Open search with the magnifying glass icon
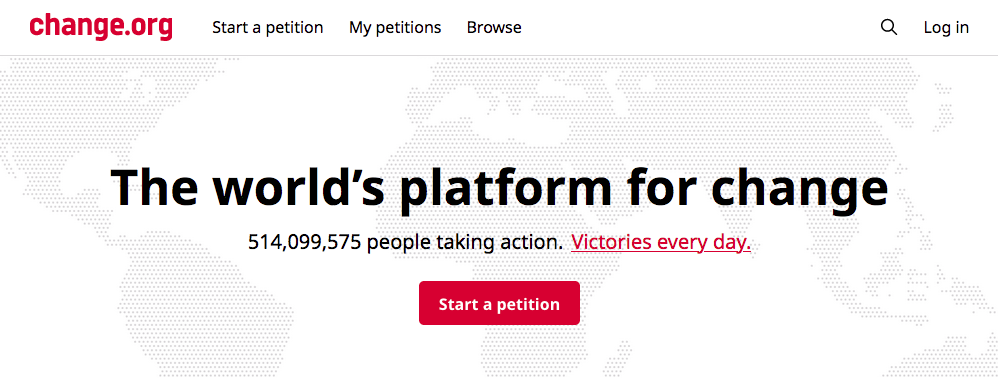The width and height of the screenshot is (998, 378). 889,27
